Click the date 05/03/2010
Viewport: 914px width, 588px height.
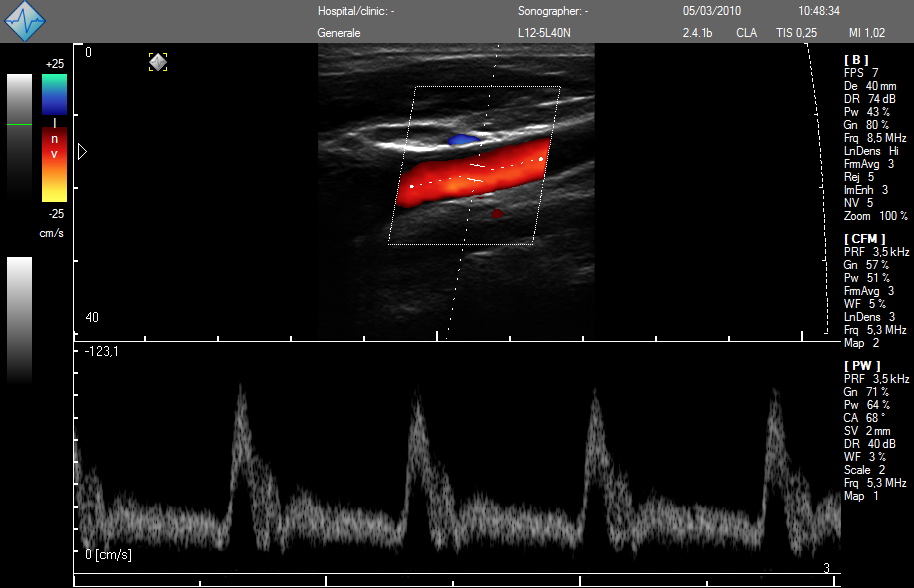click(712, 10)
